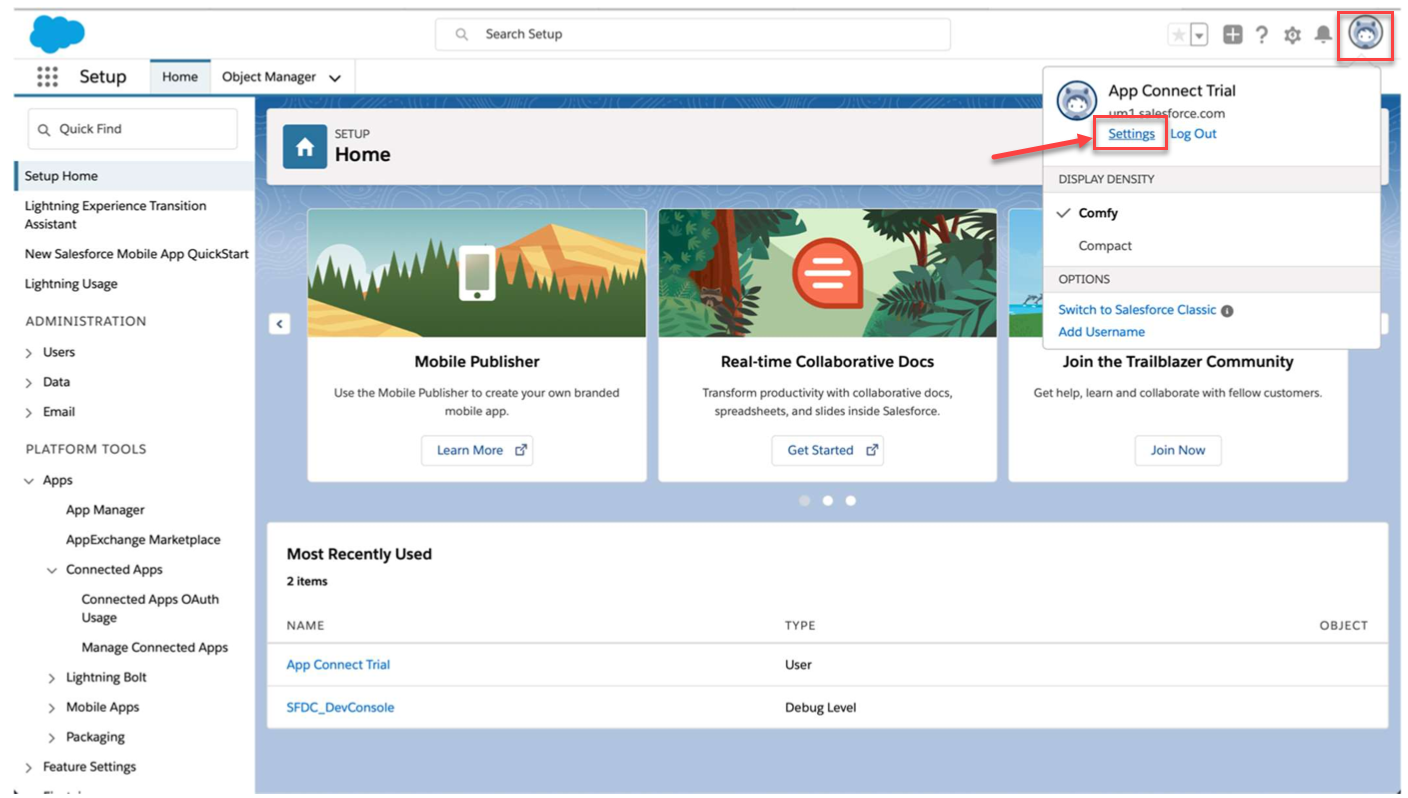Click the Settings link in profile menu
This screenshot has width=1408, height=798.
pos(1131,134)
